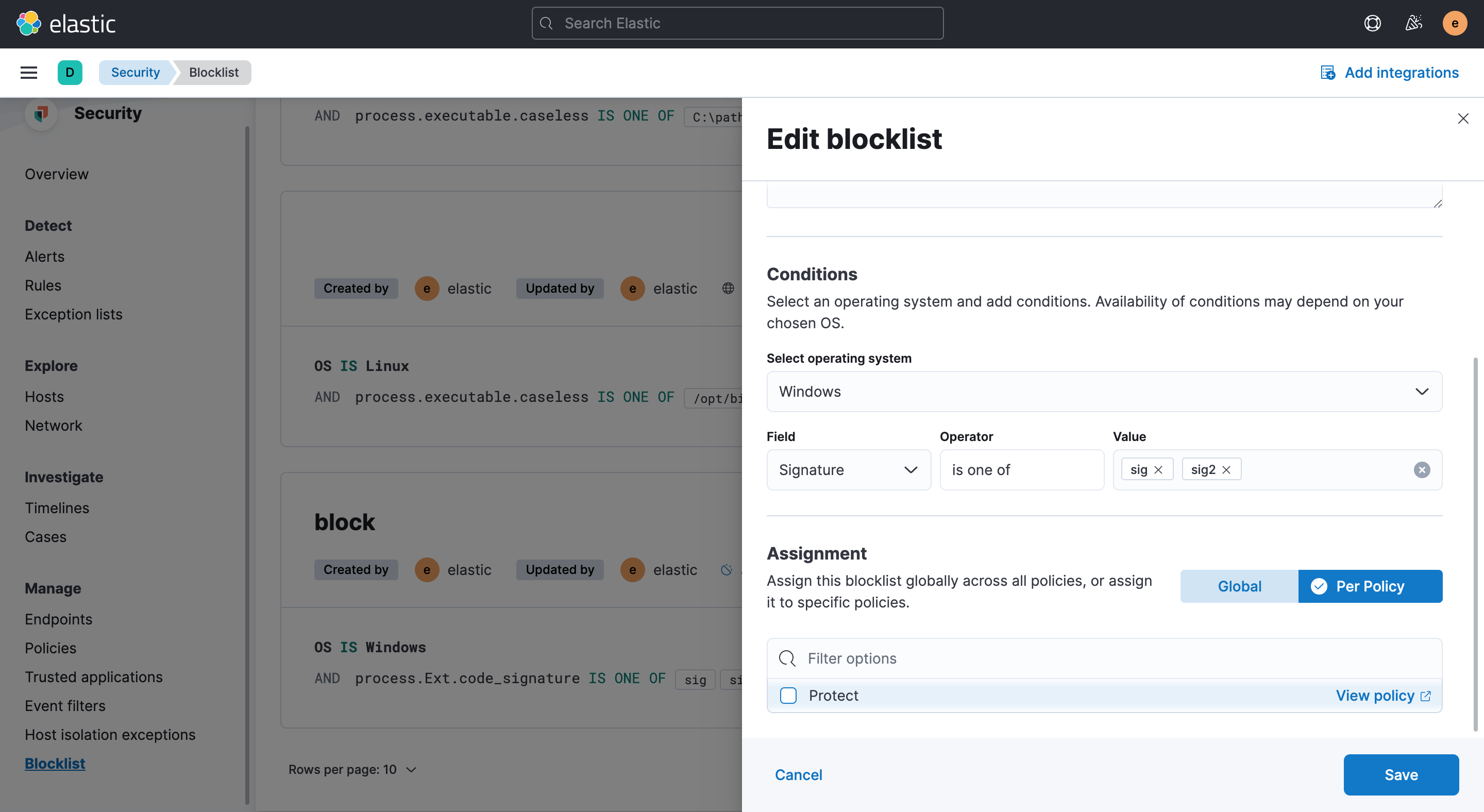1484x812 pixels.
Task: Click the Security breadcrumb
Action: (x=136, y=73)
